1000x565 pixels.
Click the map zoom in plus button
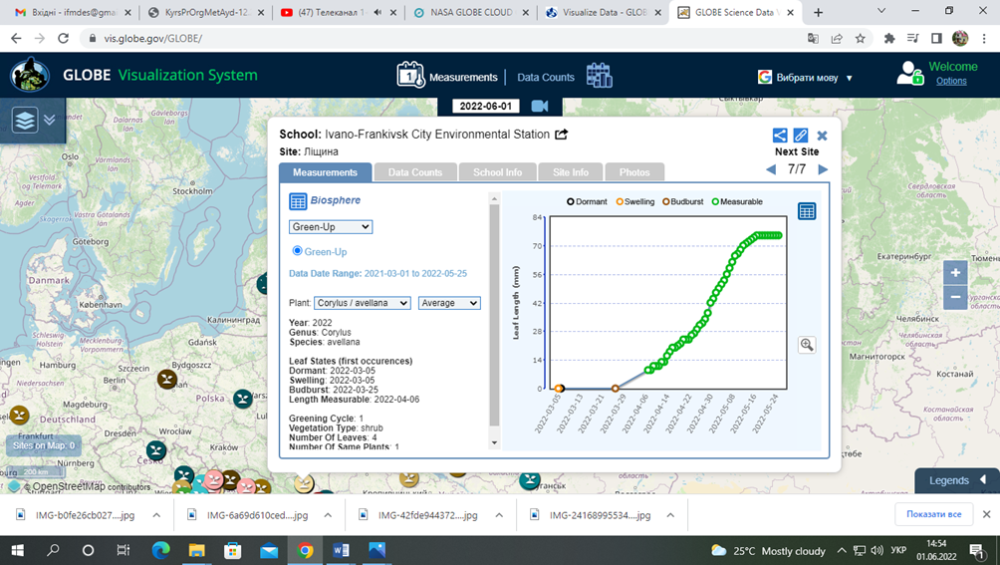click(956, 273)
